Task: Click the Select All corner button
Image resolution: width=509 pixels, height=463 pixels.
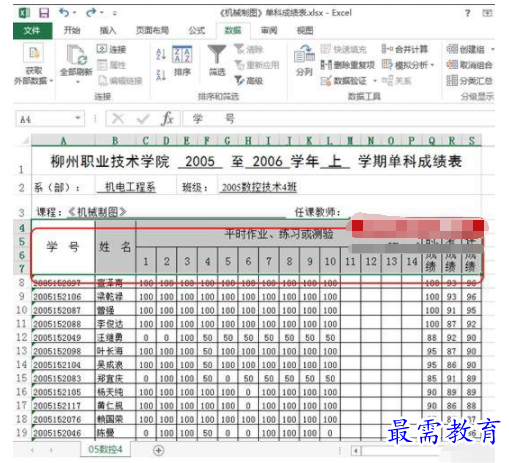Action: 23,141
